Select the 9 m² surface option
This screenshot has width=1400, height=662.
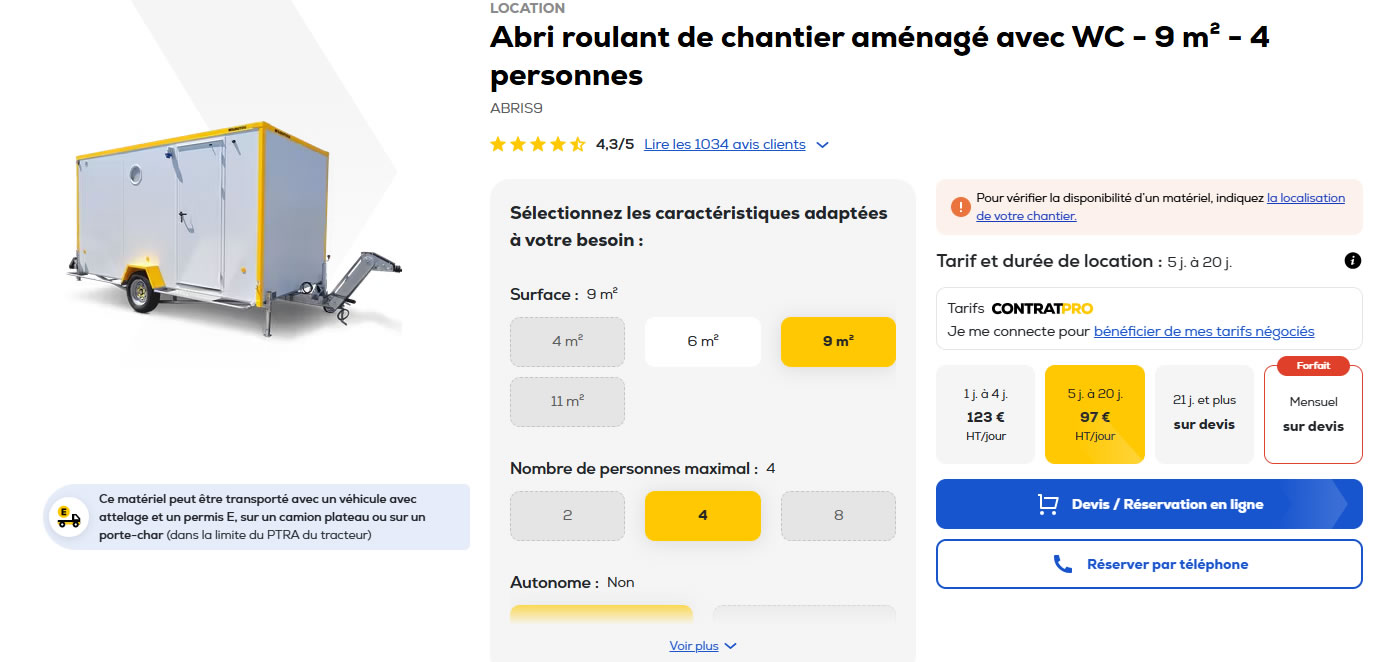838,342
